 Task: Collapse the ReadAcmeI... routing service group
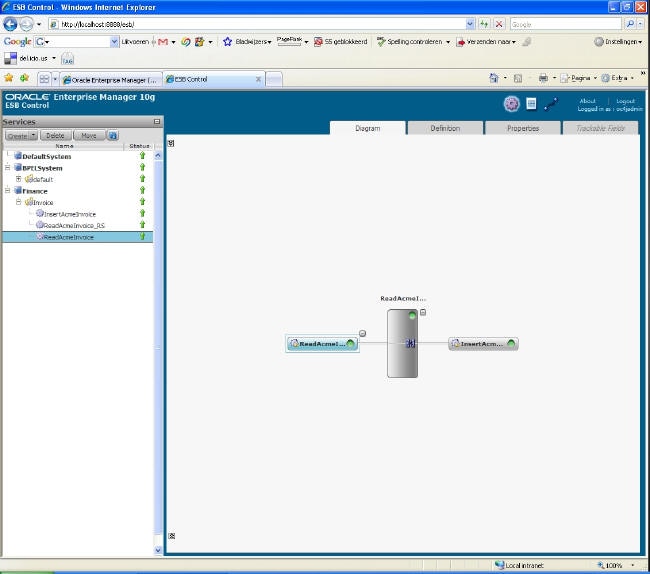(x=423, y=312)
